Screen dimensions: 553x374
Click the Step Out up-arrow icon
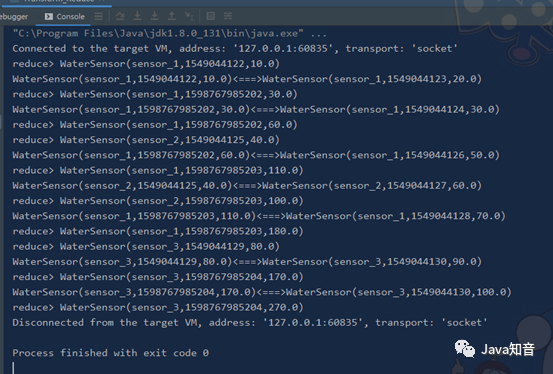[x=171, y=16]
